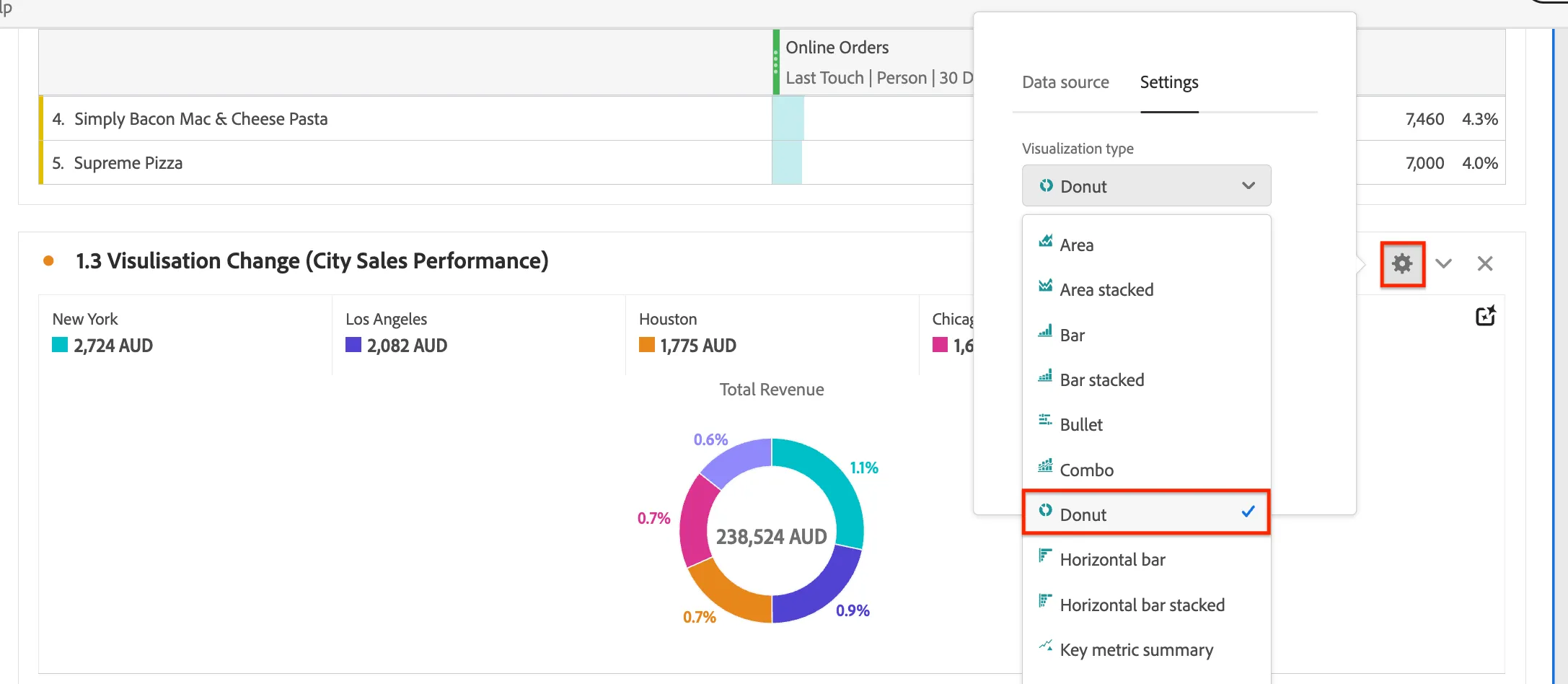Select the Horizontal bar icon option

(1045, 556)
